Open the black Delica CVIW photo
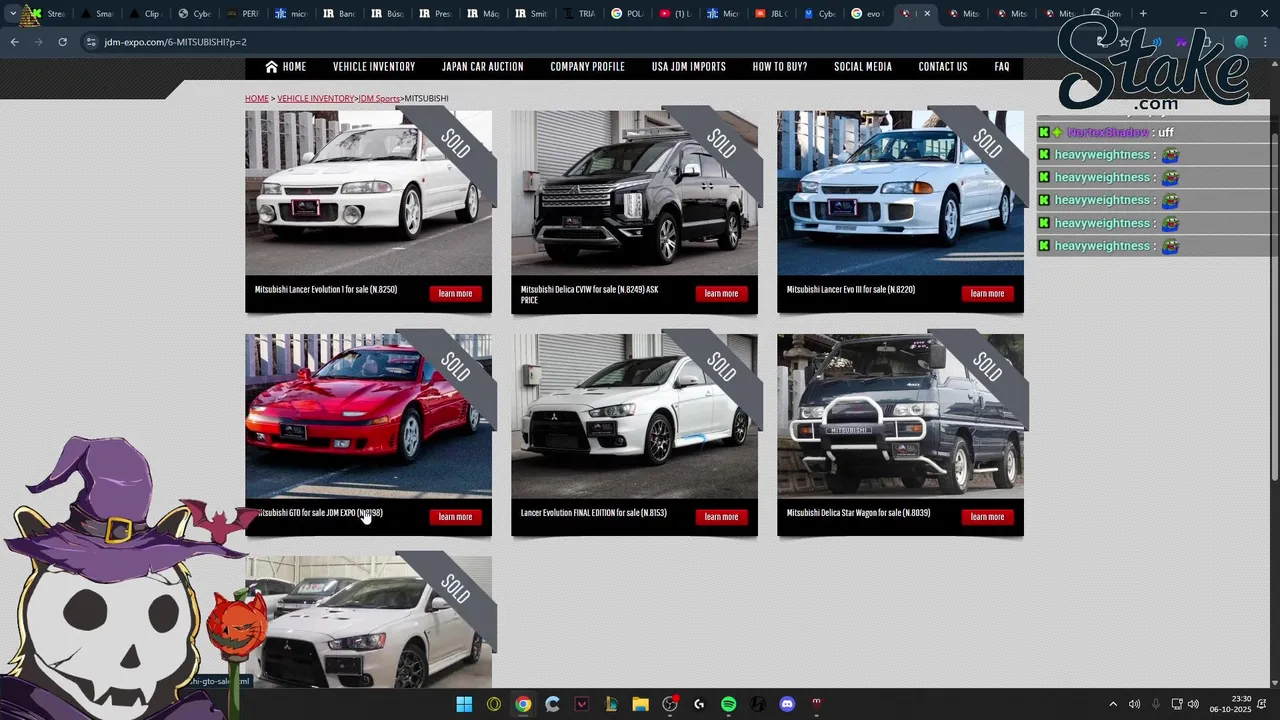 pyautogui.click(x=634, y=193)
